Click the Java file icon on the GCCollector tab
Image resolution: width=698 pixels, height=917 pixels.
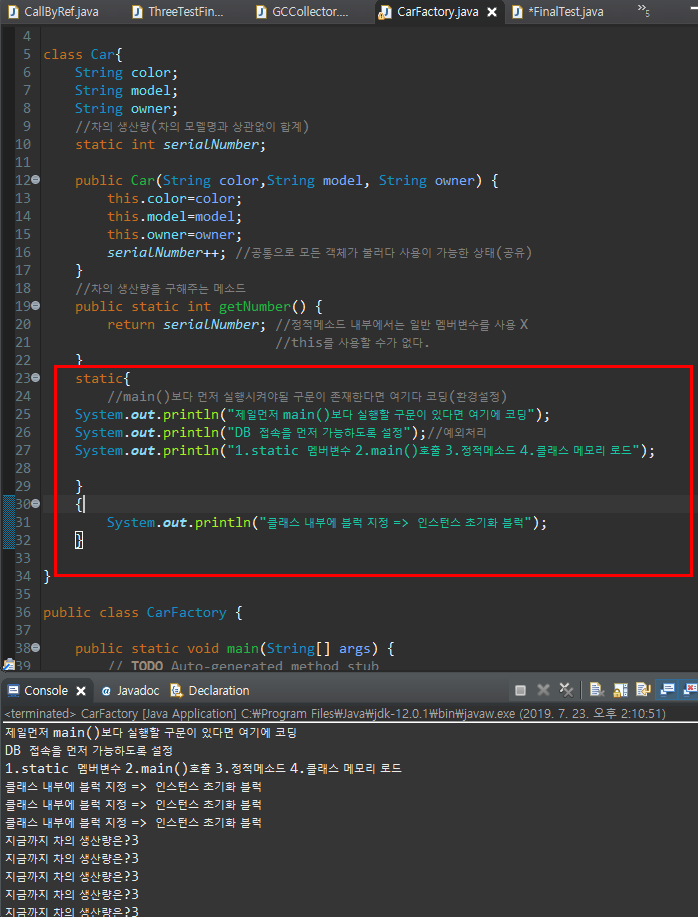pyautogui.click(x=261, y=12)
